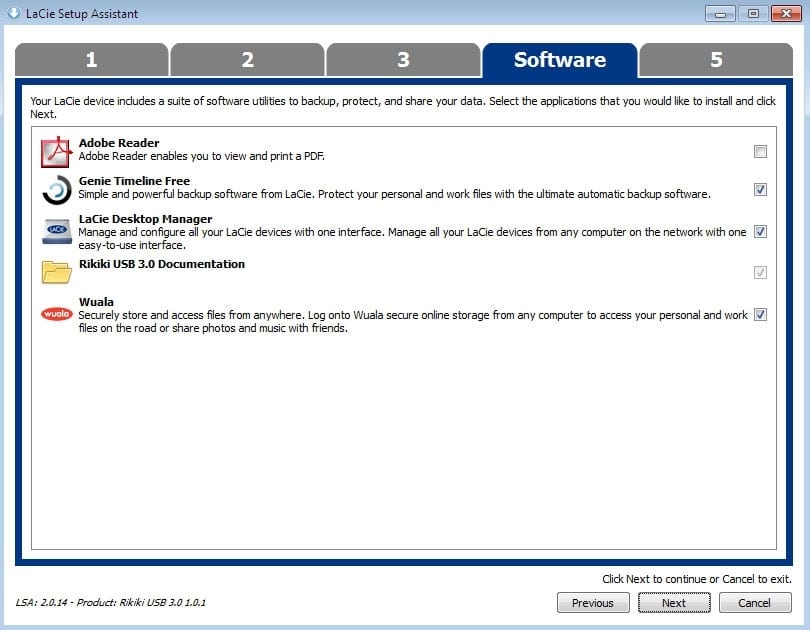Select the Rikiki USB 3.0 Documentation title
The width and height of the screenshot is (810, 630).
click(162, 264)
